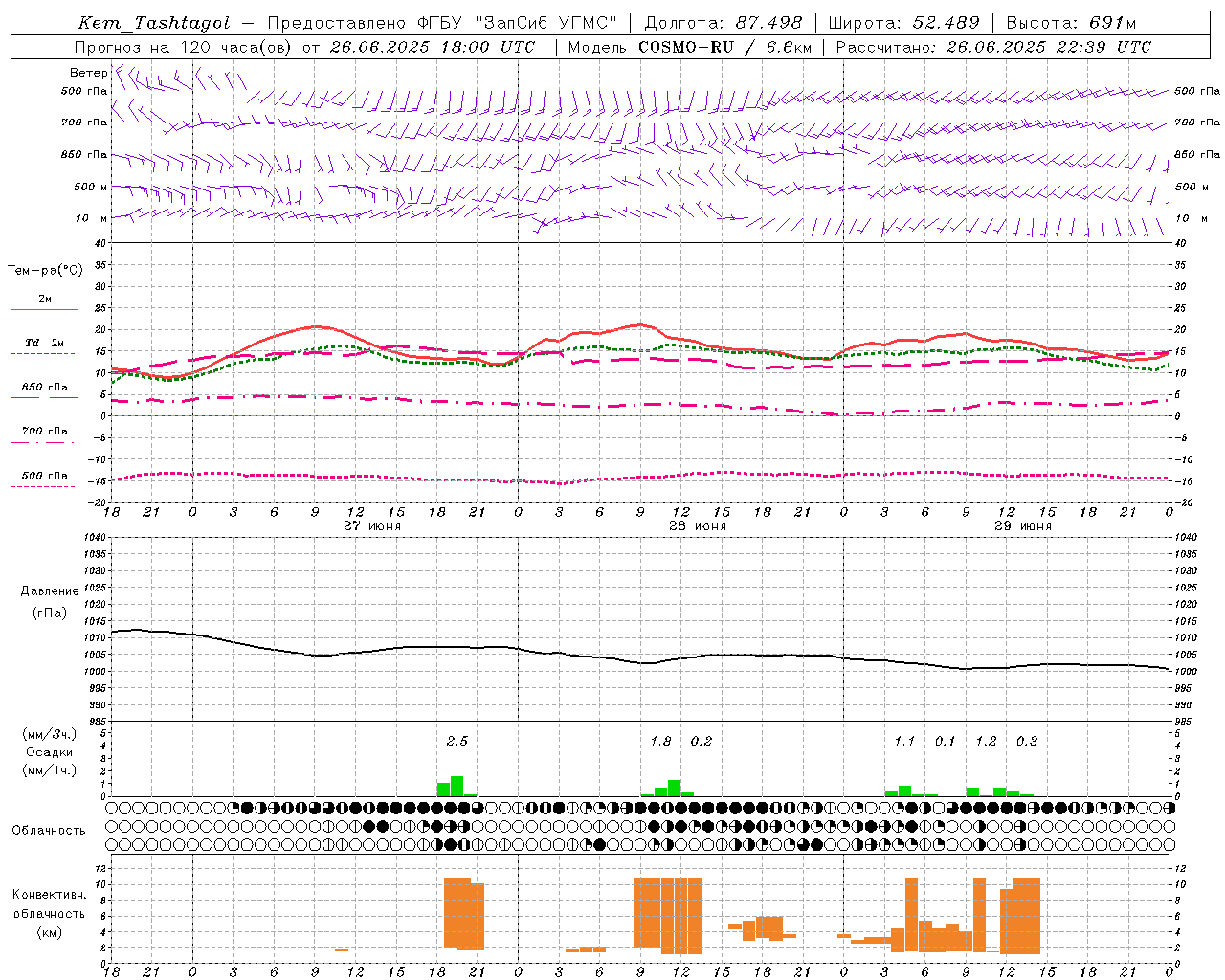The width and height of the screenshot is (1225, 980).
Task: Click the Kem_Tashtagol station title
Action: tap(154, 23)
